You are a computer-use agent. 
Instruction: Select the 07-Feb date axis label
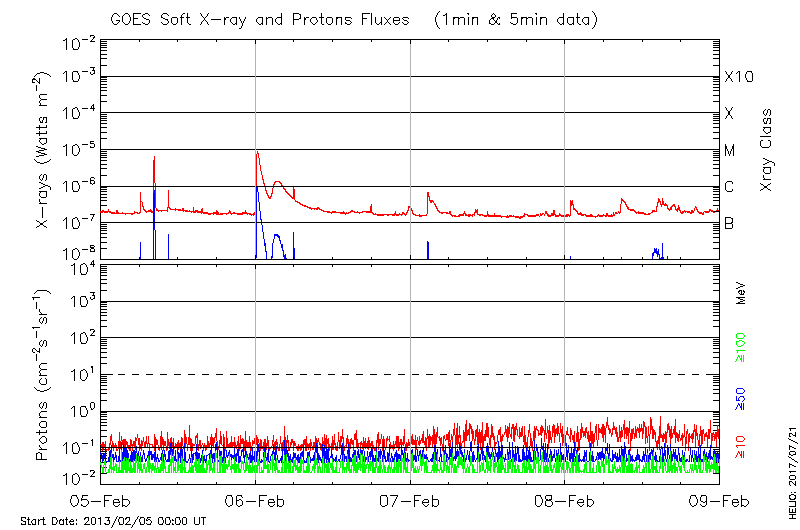coord(410,501)
